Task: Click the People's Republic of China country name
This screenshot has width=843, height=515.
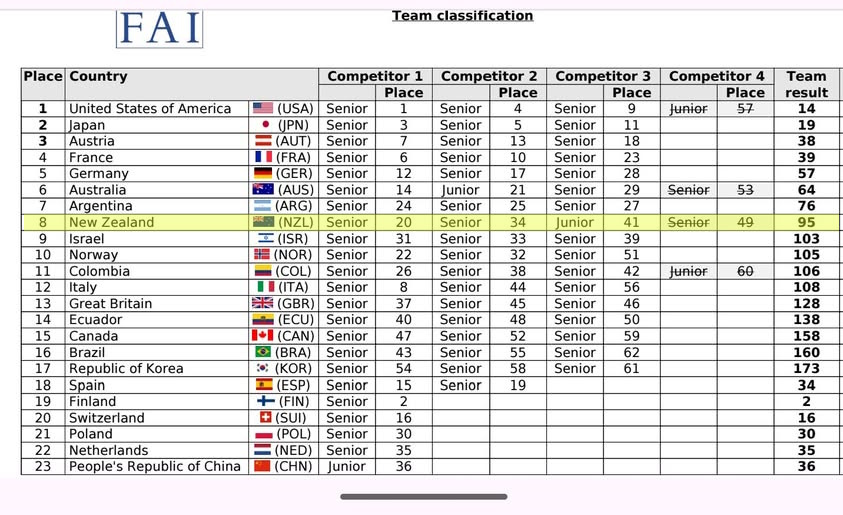Action: click(x=155, y=466)
